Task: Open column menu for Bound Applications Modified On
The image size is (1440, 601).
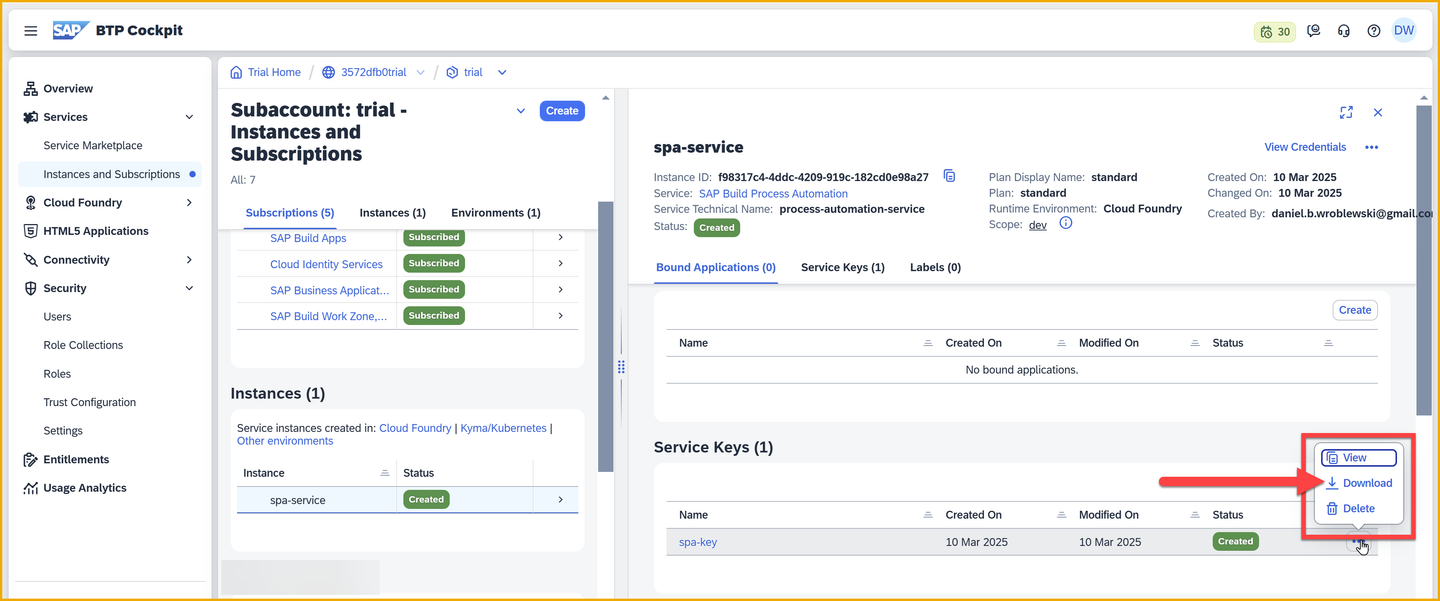Action: [x=1196, y=343]
